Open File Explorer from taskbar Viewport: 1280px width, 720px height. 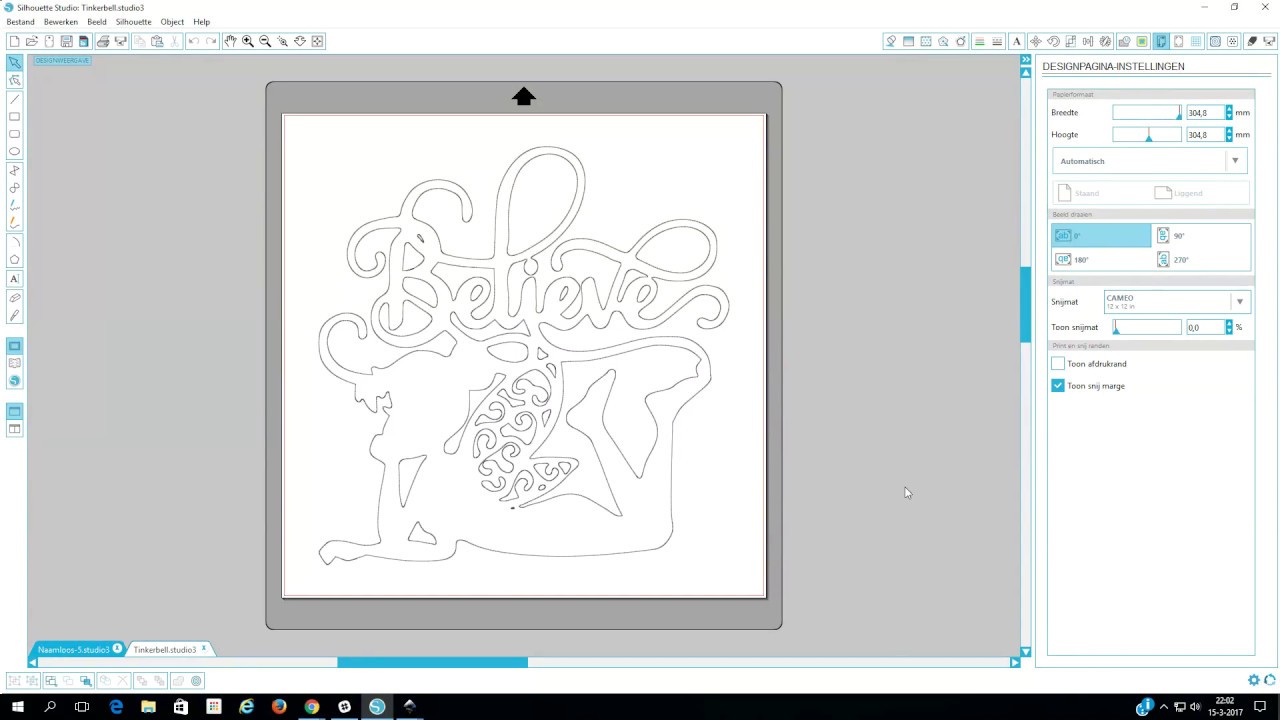coord(148,707)
